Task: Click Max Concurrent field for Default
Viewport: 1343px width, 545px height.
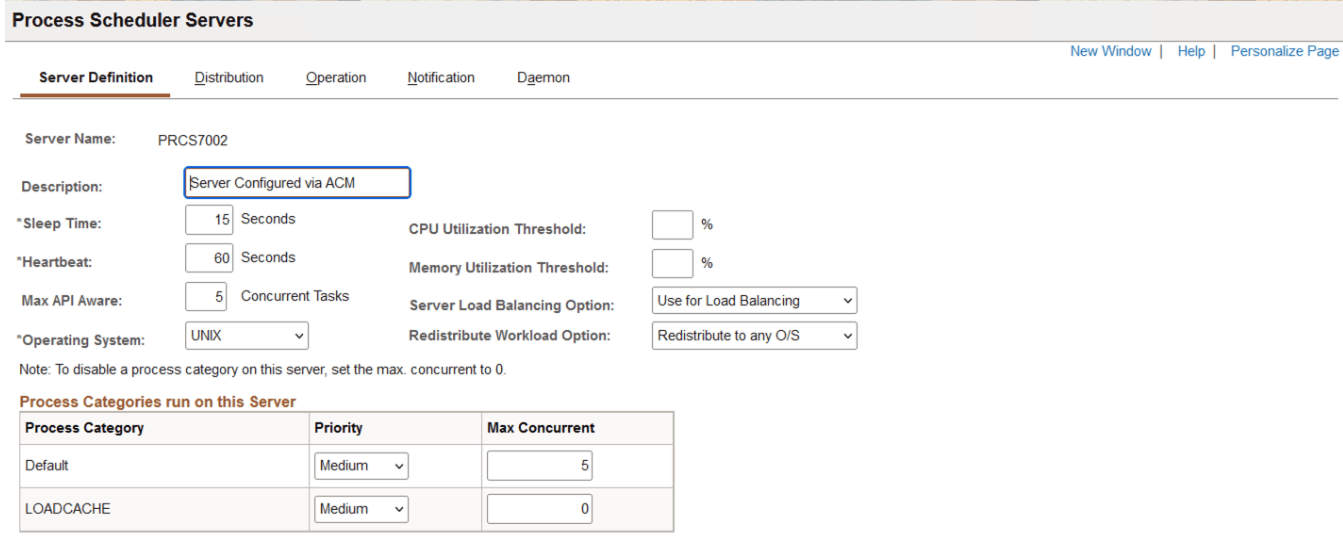Action: click(x=540, y=466)
